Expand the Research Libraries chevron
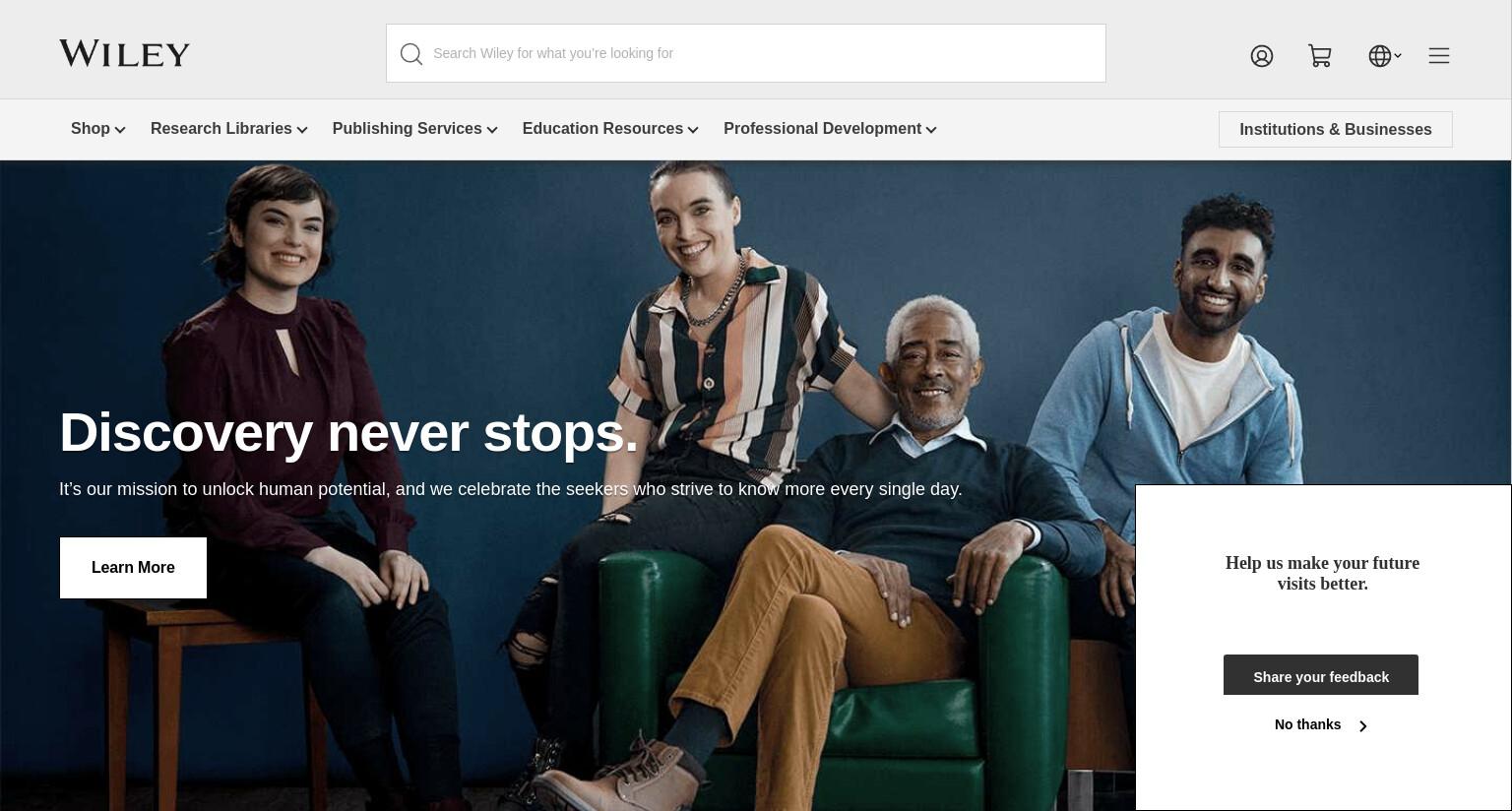The image size is (1512, 811). click(x=302, y=130)
